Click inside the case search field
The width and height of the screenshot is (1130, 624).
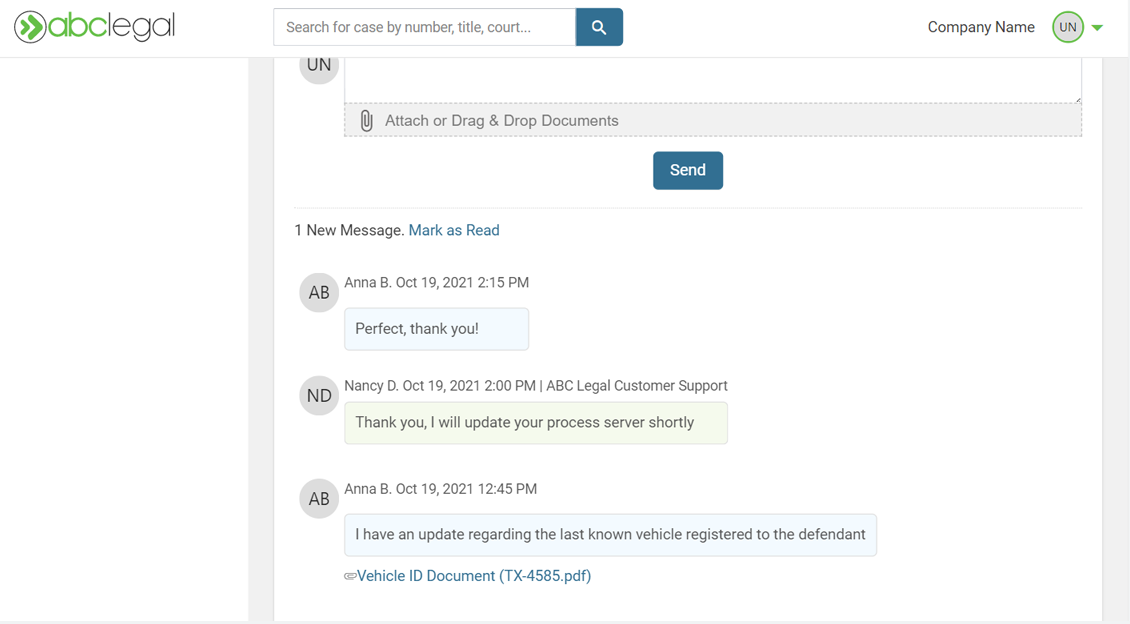[x=424, y=27]
